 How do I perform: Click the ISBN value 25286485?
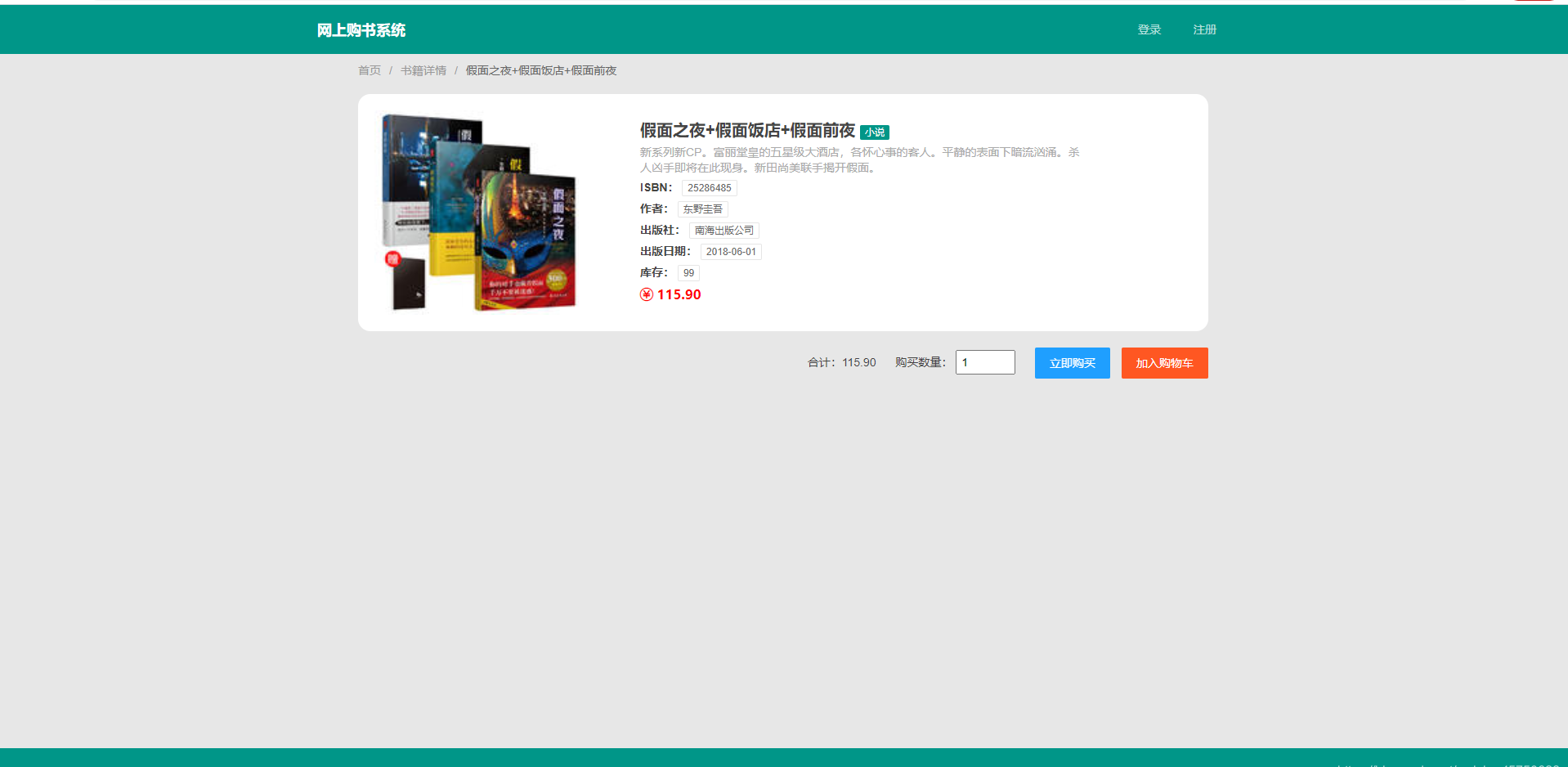coord(709,187)
